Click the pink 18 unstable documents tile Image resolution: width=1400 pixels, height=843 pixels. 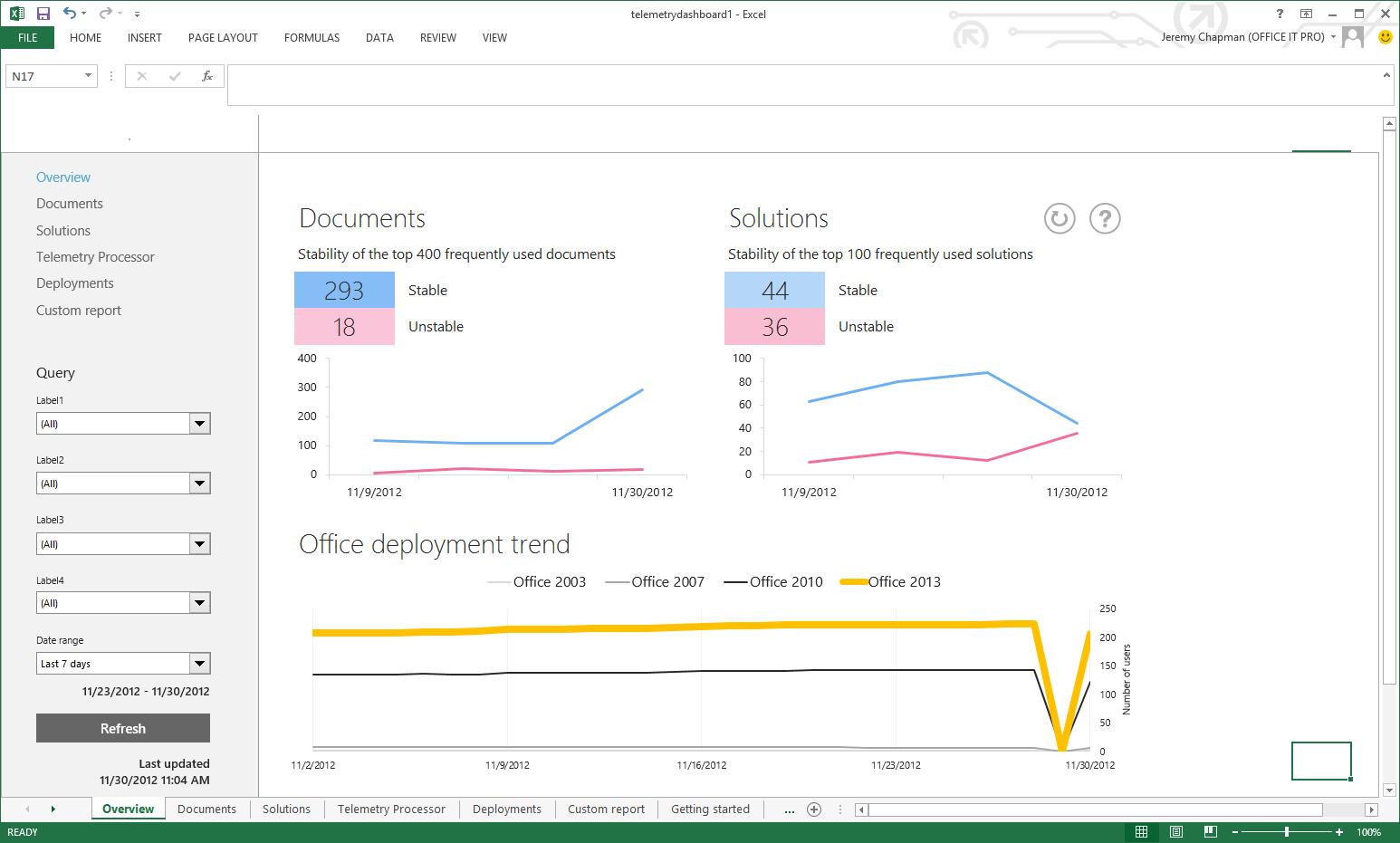pyautogui.click(x=344, y=327)
